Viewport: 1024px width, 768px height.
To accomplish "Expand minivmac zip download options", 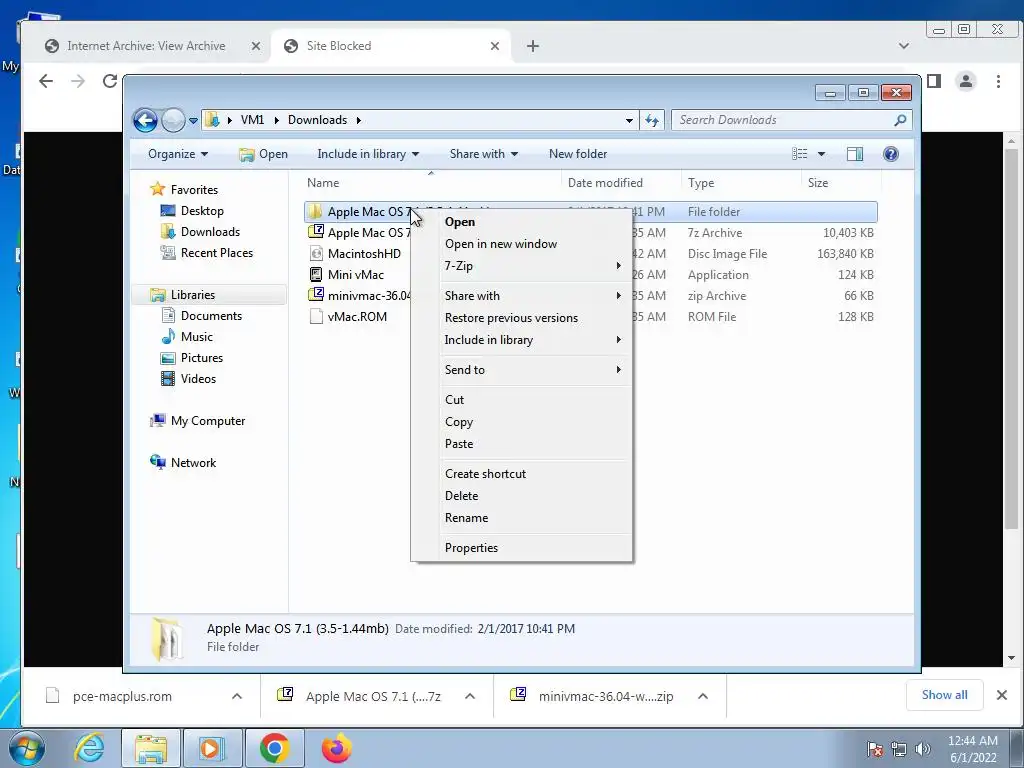I will click(703, 696).
